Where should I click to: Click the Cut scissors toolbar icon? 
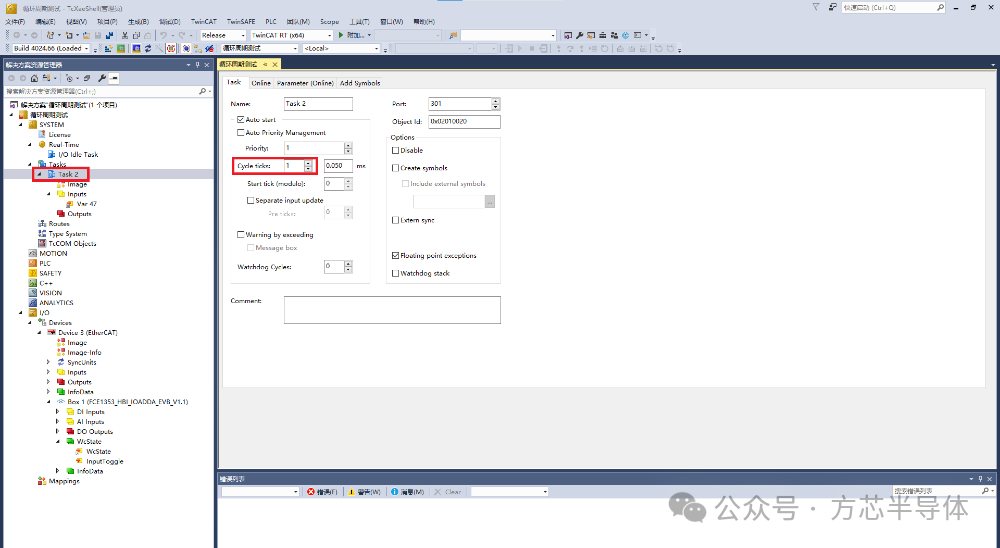tap(125, 35)
